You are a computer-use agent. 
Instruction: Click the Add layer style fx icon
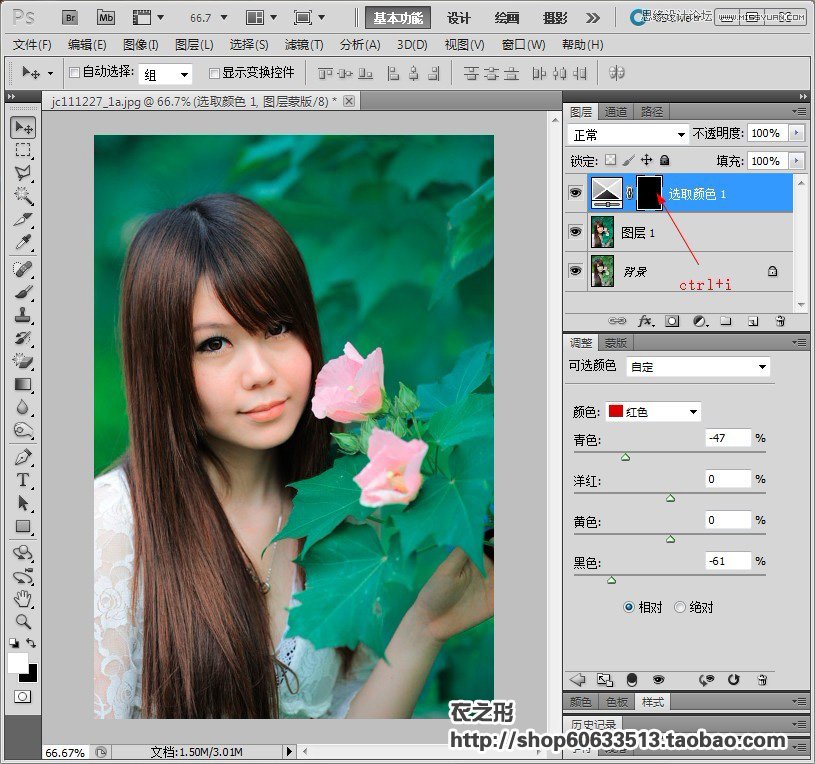[x=645, y=321]
